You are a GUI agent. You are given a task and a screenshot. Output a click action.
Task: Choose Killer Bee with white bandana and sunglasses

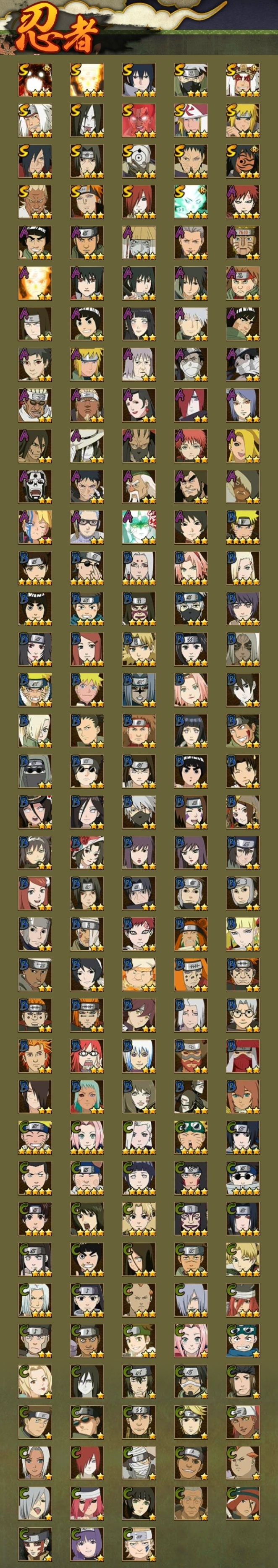35,405
